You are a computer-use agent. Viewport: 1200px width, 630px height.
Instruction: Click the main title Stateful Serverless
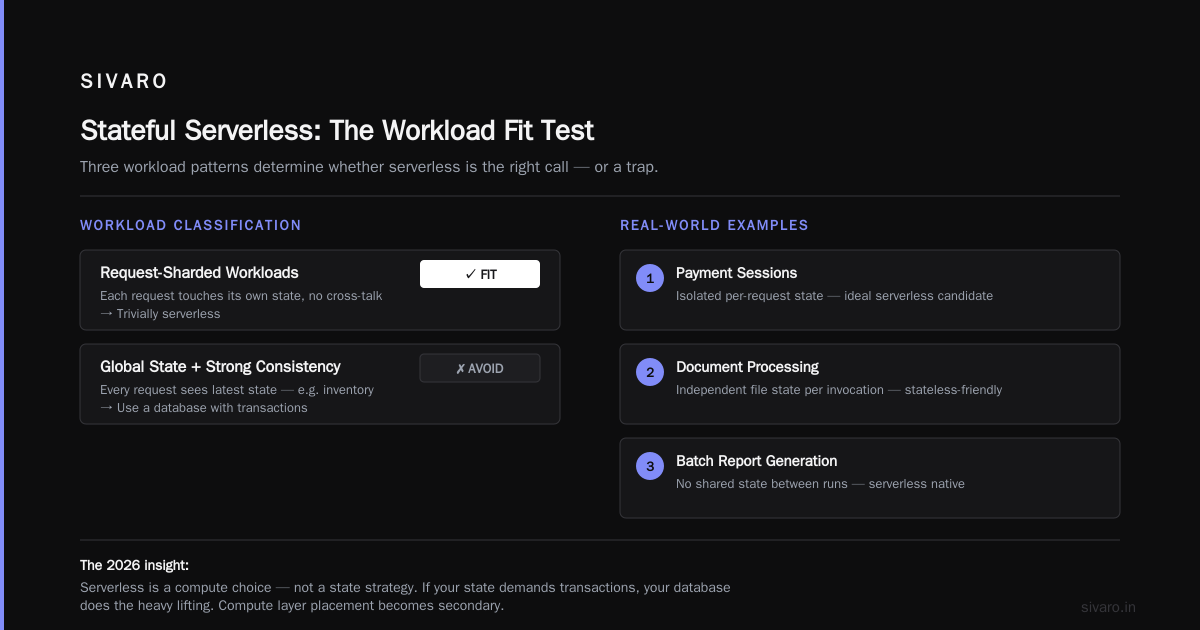pyautogui.click(x=337, y=130)
